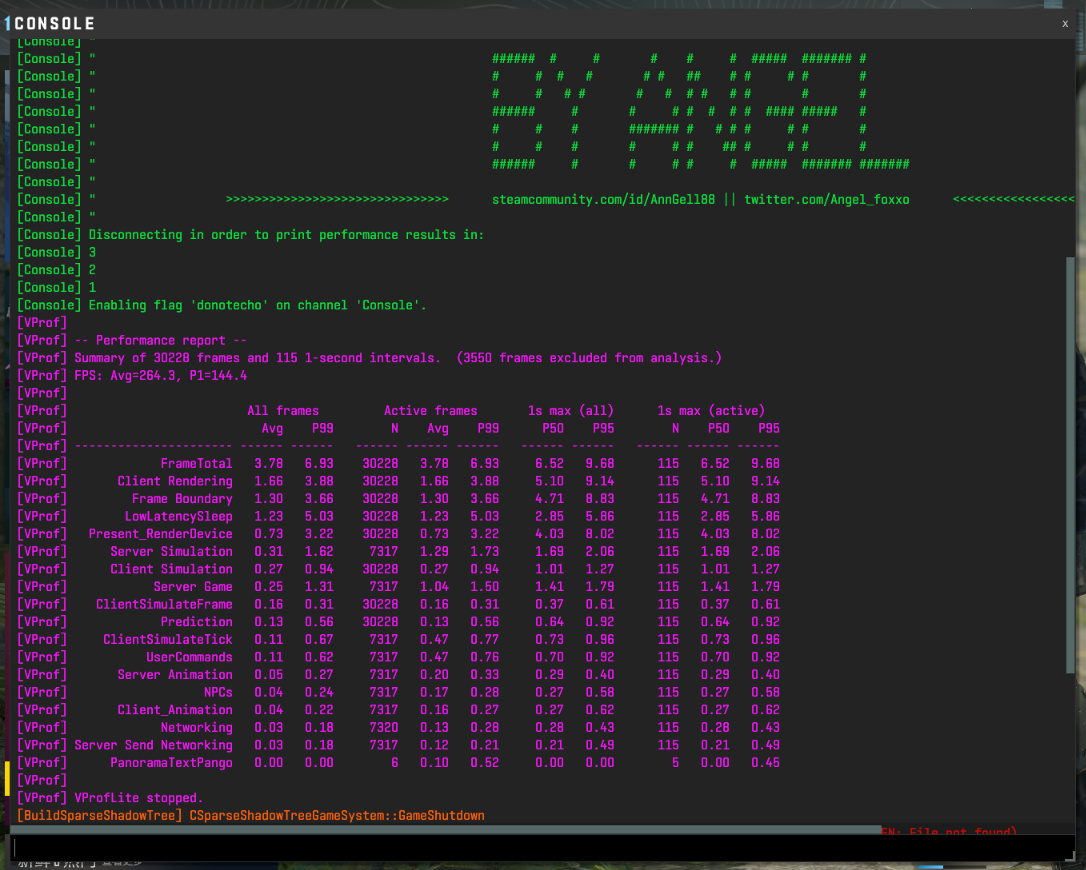
Task: Click the '1s max (active)' column header
Action: [711, 411]
